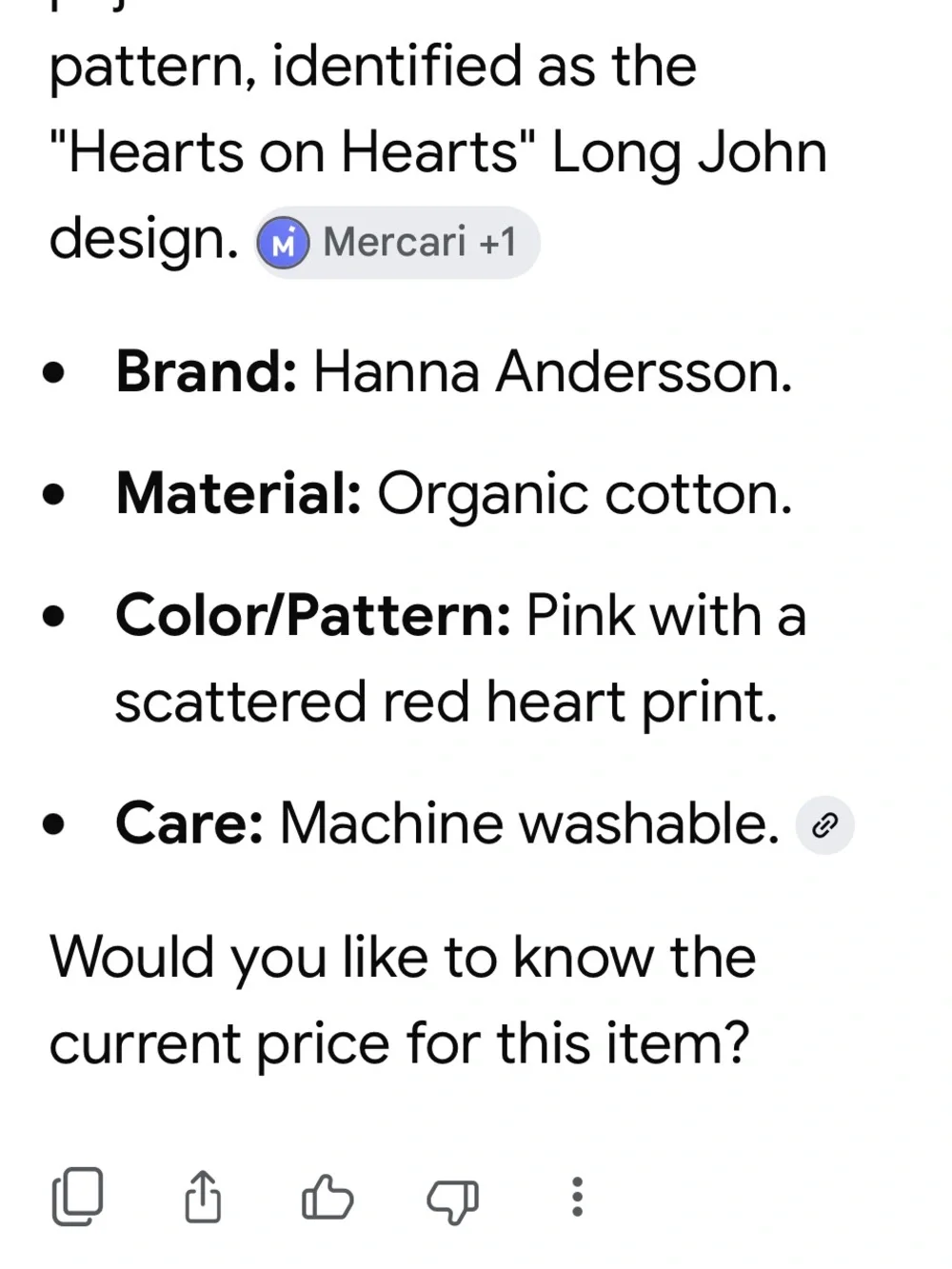The height and width of the screenshot is (1269, 952).
Task: Give the answer a thumbs up
Action: pos(327,1197)
